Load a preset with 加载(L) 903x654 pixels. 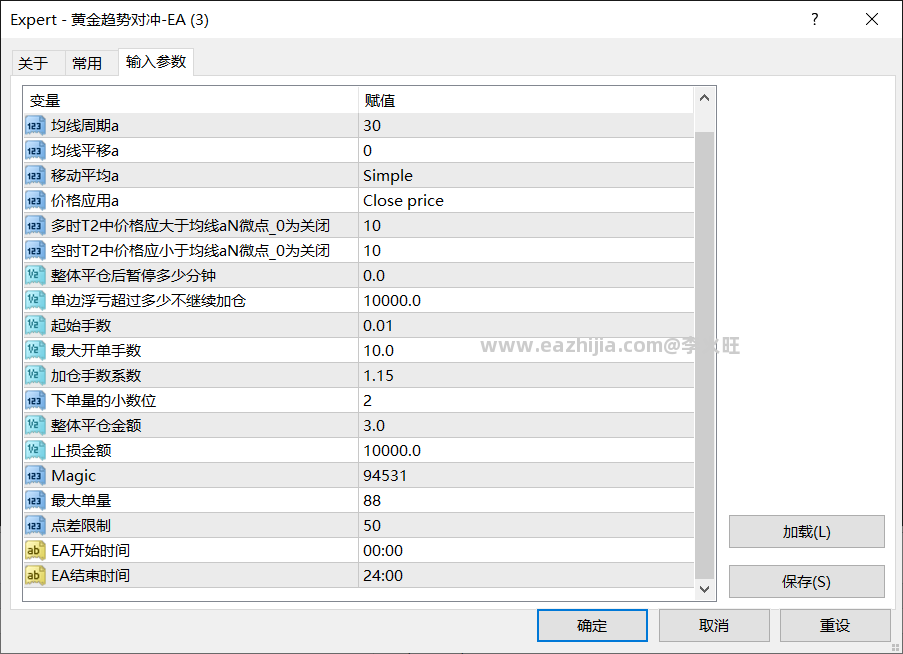(806, 531)
